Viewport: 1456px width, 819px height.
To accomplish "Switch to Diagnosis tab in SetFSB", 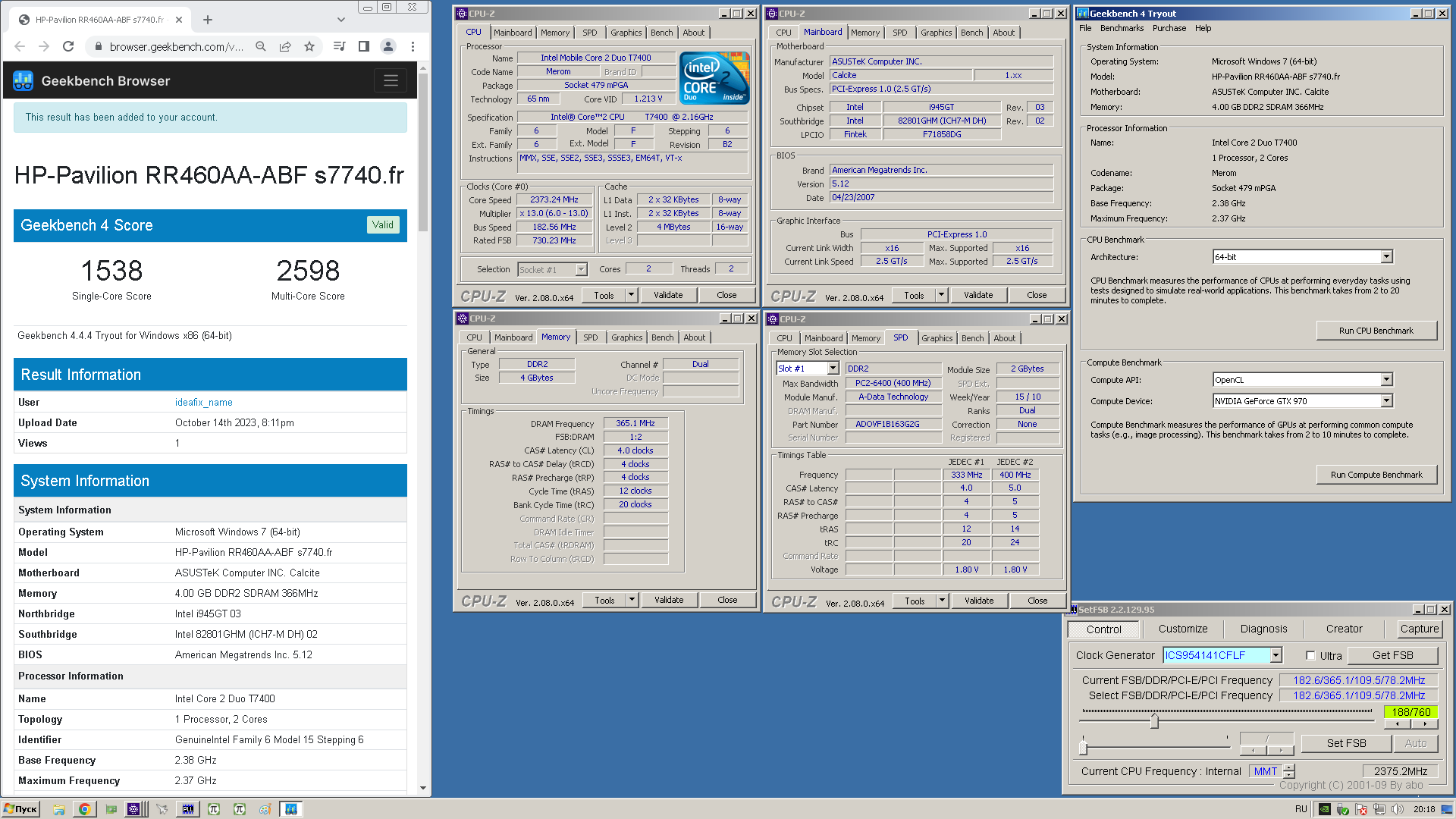I will 1263,629.
